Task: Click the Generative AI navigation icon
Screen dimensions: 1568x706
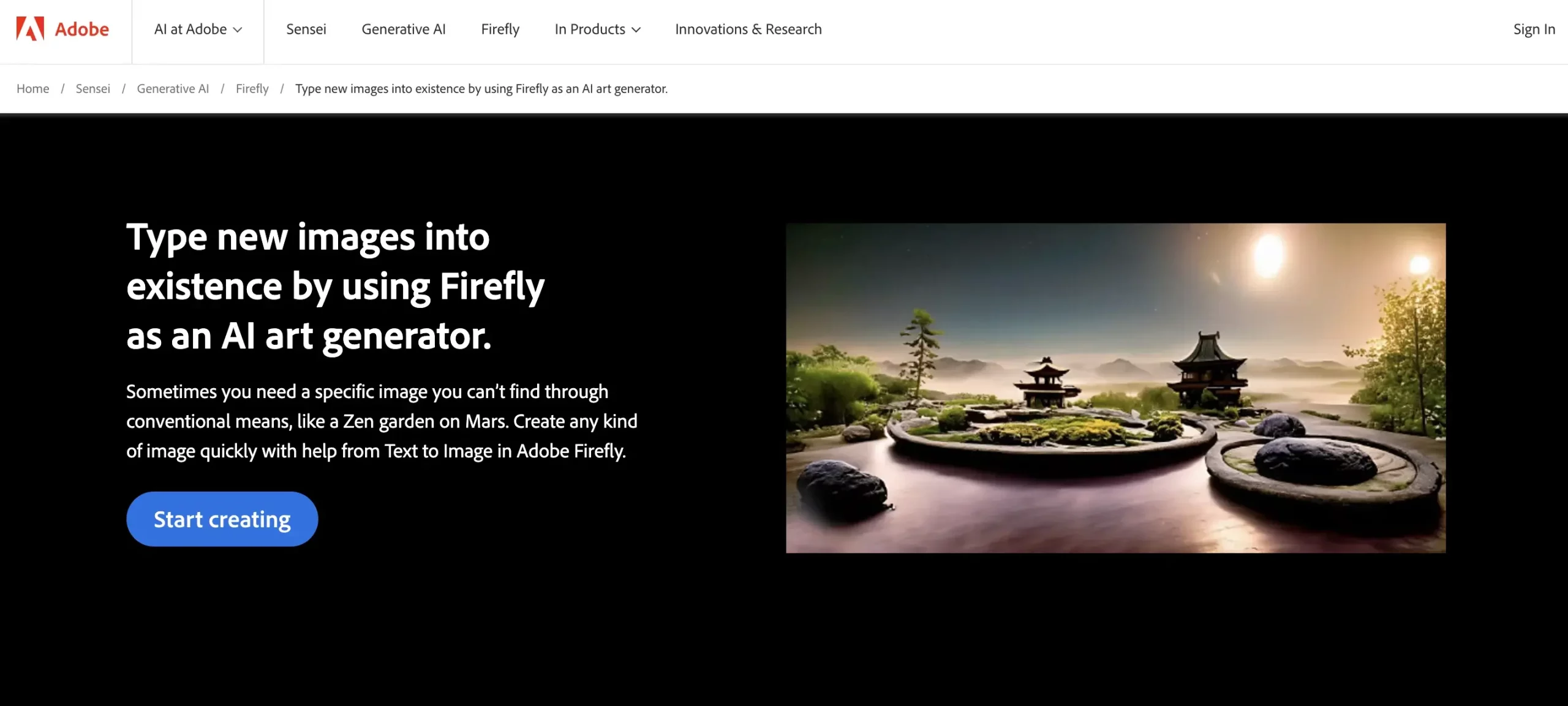Action: (x=403, y=28)
